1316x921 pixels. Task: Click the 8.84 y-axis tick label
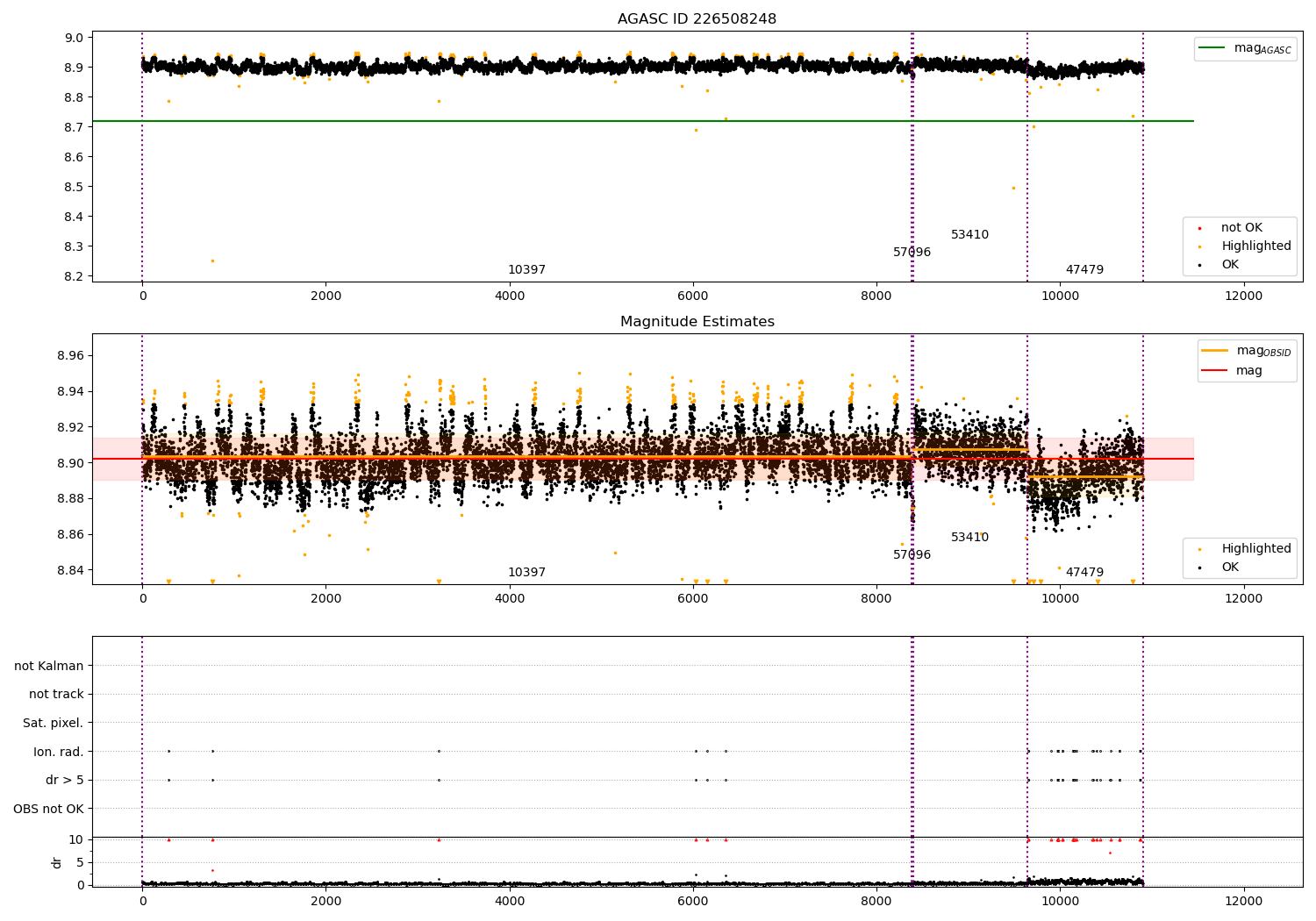71,570
